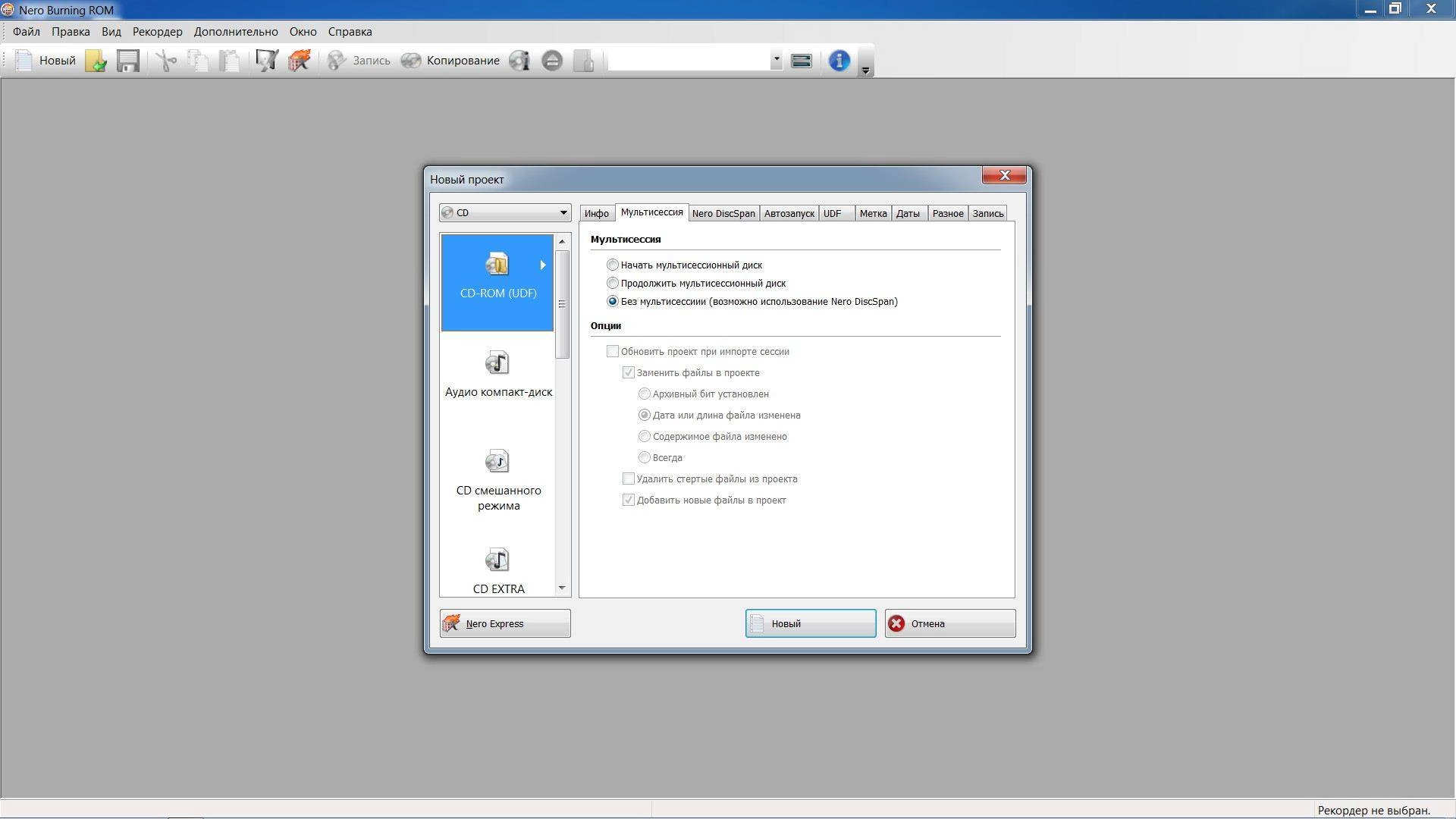Open the Окно menu
This screenshot has height=819, width=1456.
[303, 32]
